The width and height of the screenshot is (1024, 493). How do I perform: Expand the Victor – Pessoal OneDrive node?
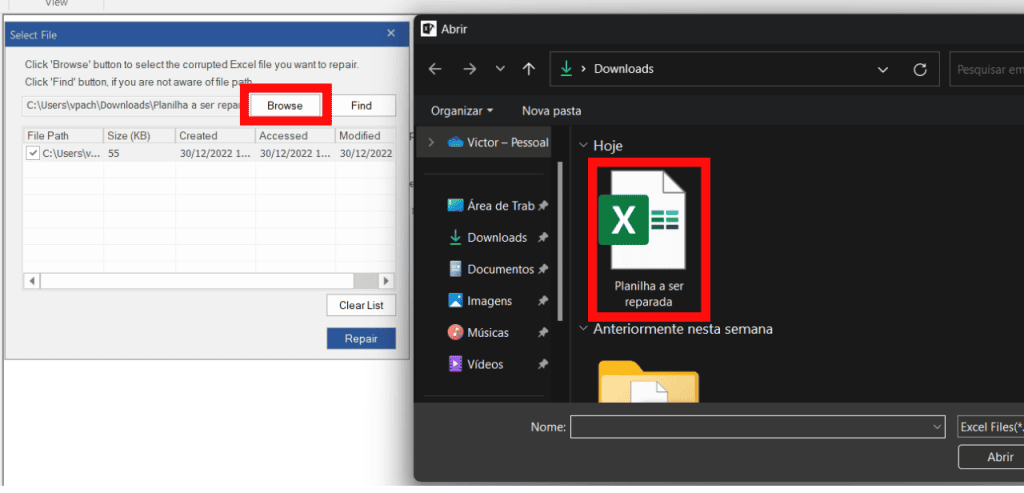click(431, 142)
